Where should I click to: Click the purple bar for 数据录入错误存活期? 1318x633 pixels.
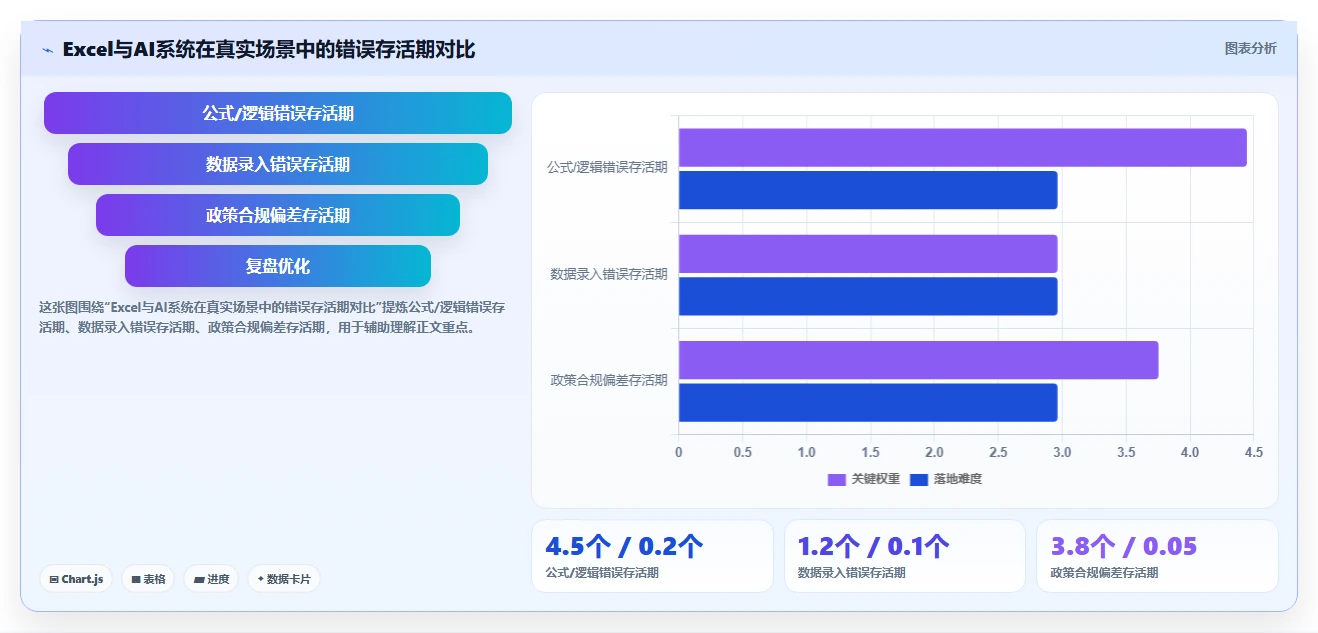point(868,254)
